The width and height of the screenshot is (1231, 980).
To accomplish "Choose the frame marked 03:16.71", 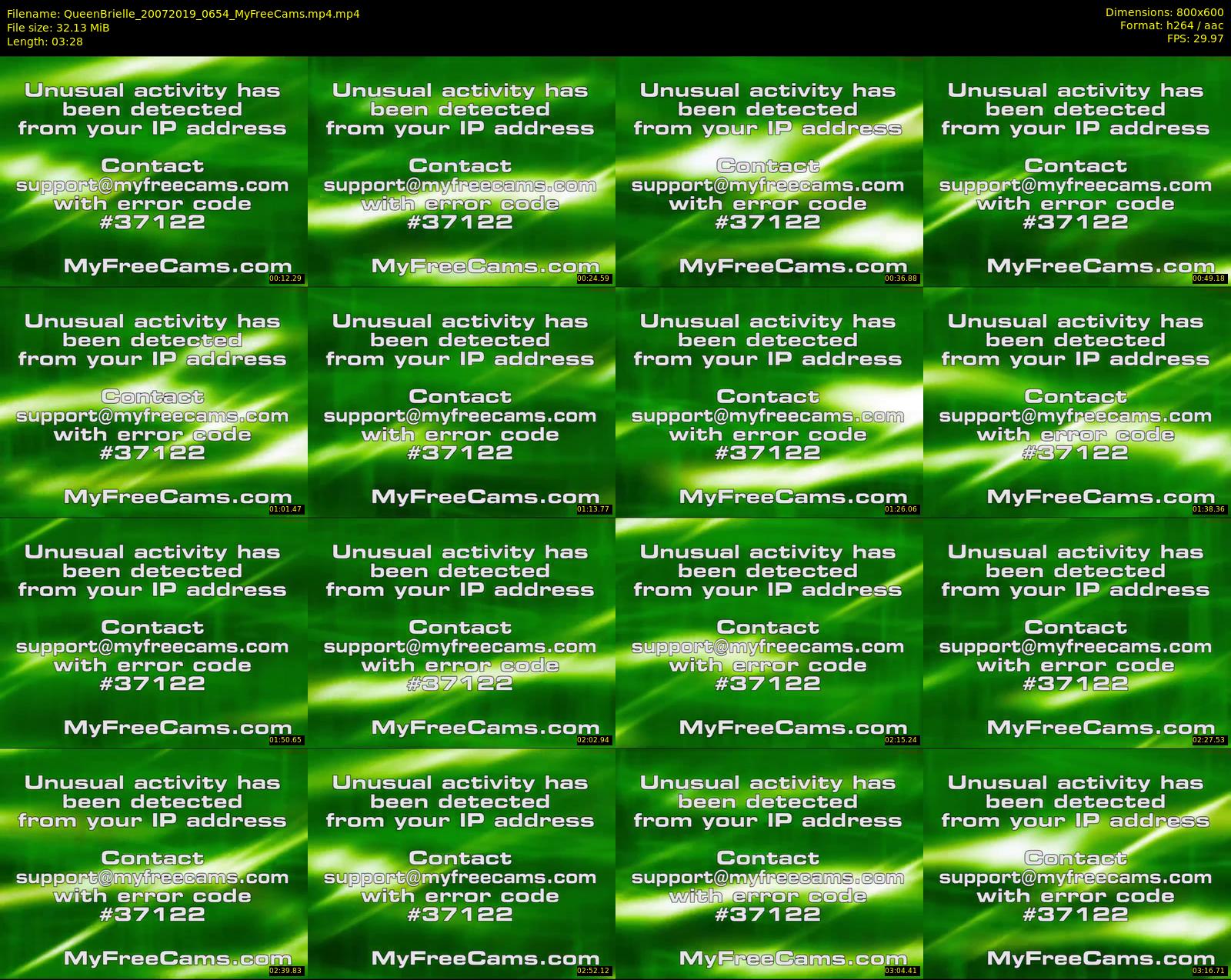I will tap(1077, 864).
